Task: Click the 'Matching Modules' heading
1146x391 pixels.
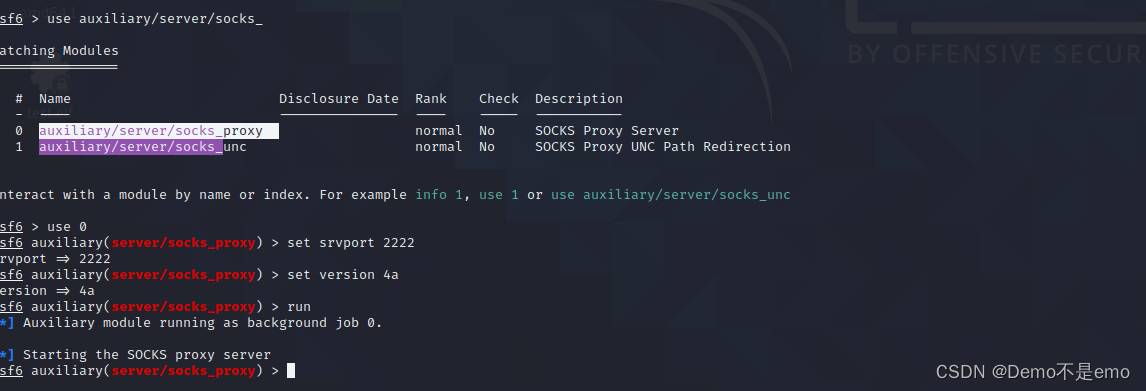Action: (59, 51)
